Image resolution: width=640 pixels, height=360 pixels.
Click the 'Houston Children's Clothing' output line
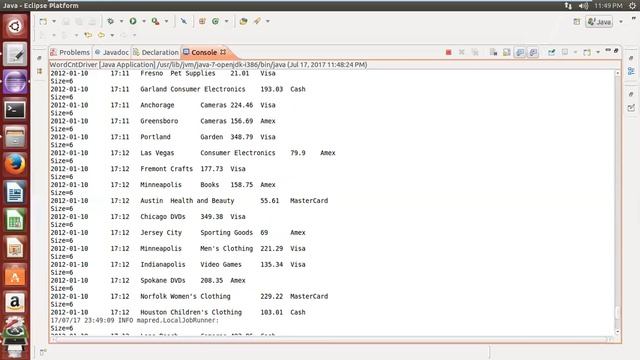178,312
